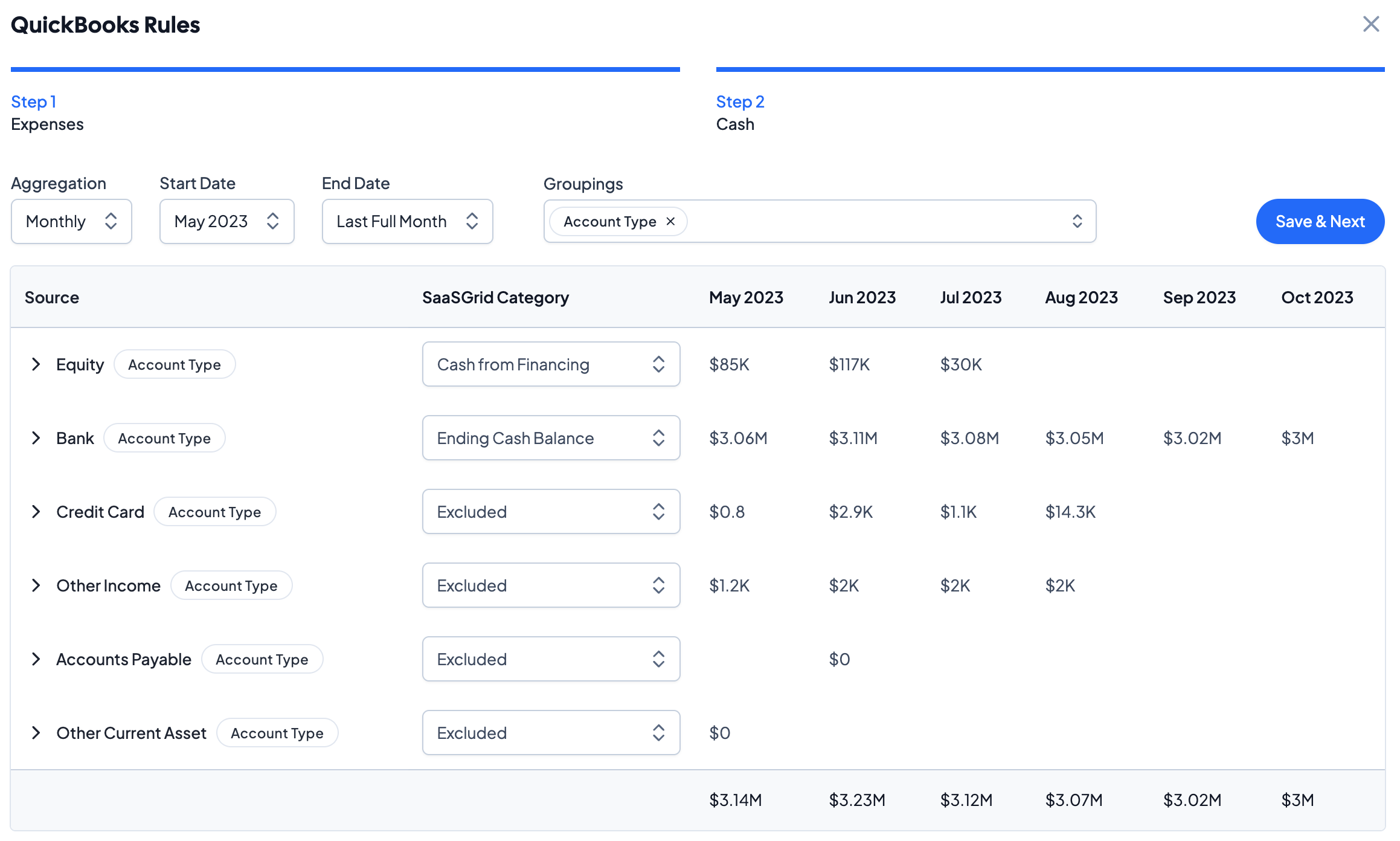Click the SaaSGrid Category column header
Screen dimensions: 1400x841
coord(495,297)
